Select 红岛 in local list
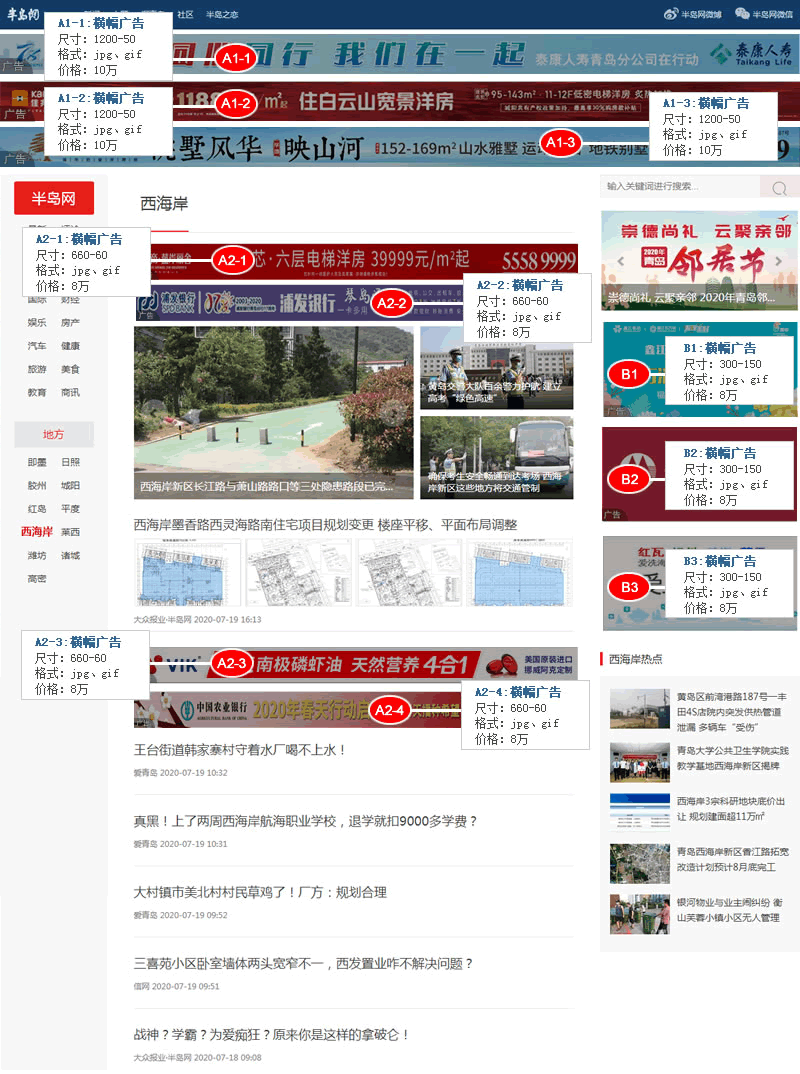The width and height of the screenshot is (800, 1074). [37, 509]
